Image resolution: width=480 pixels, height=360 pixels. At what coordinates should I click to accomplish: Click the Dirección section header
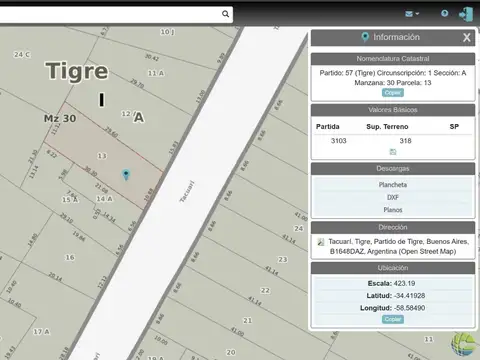click(393, 227)
